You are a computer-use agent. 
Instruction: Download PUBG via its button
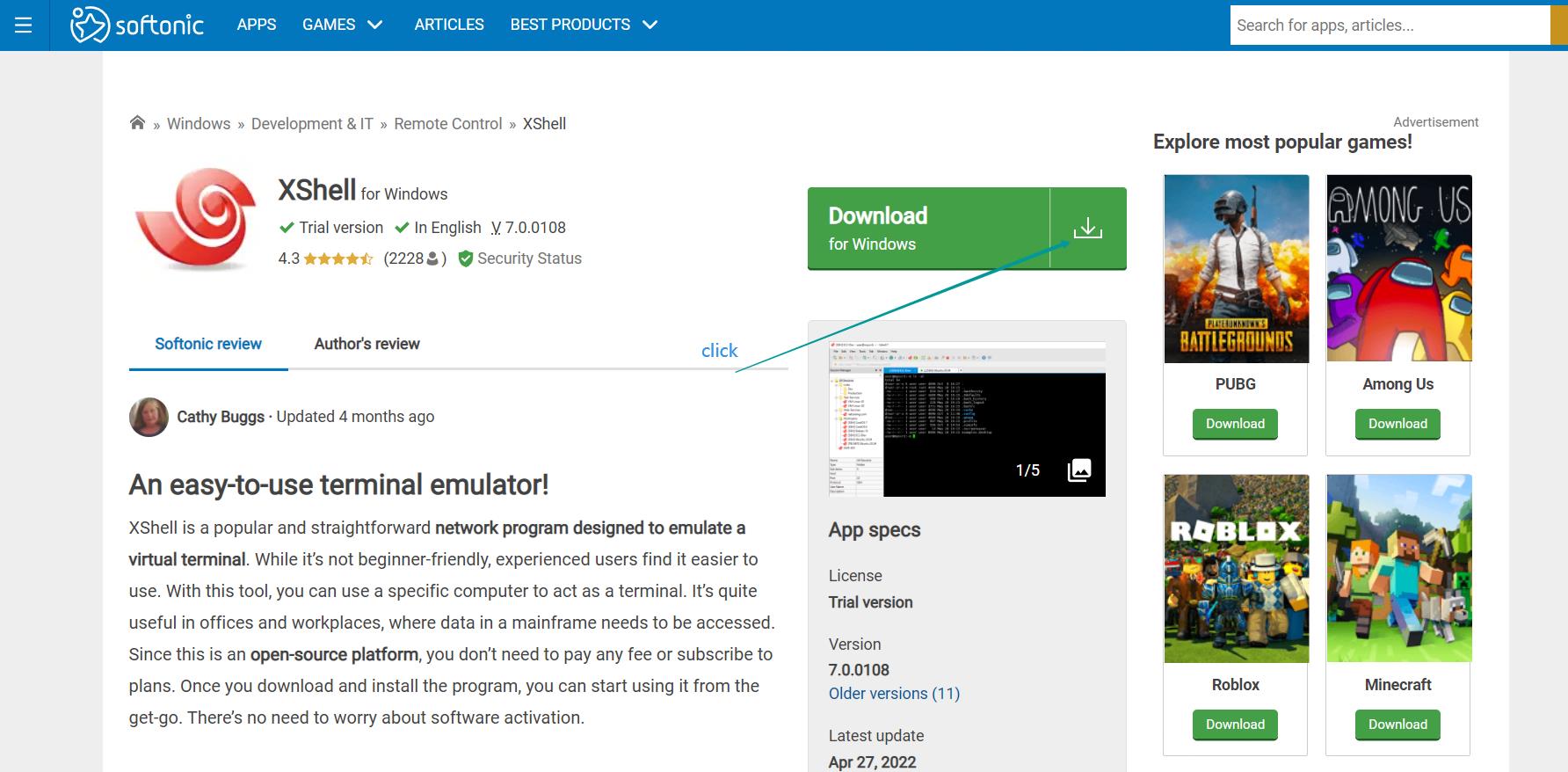(1235, 424)
